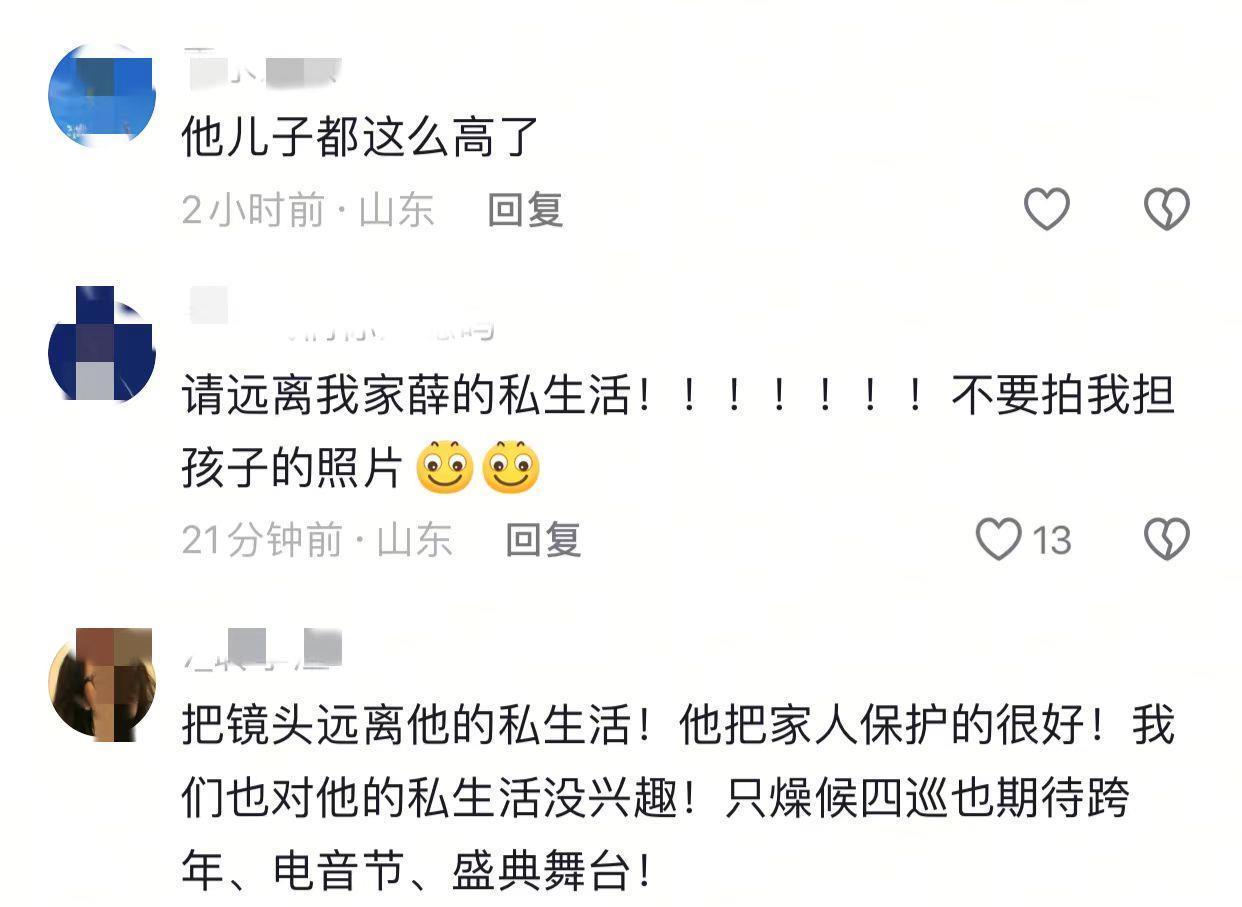
Task: Reply to the comment posted 2小时前
Action: point(526,210)
